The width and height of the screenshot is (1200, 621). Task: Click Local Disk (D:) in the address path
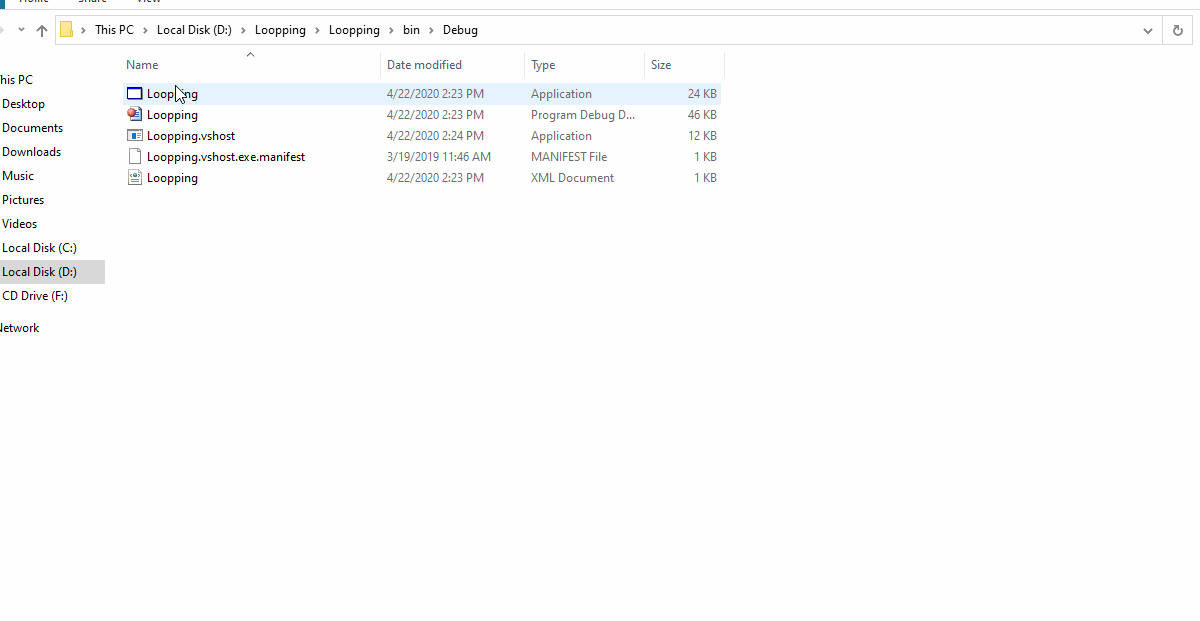[194, 30]
